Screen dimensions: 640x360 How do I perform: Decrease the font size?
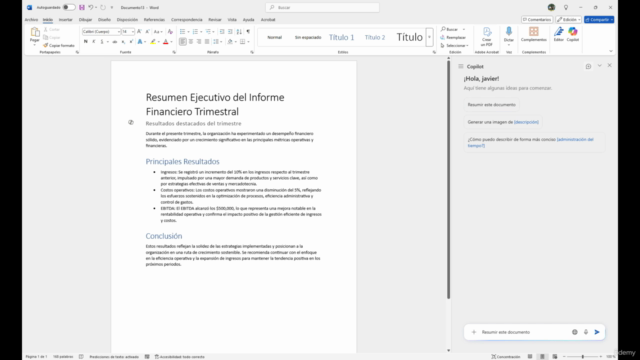147,31
